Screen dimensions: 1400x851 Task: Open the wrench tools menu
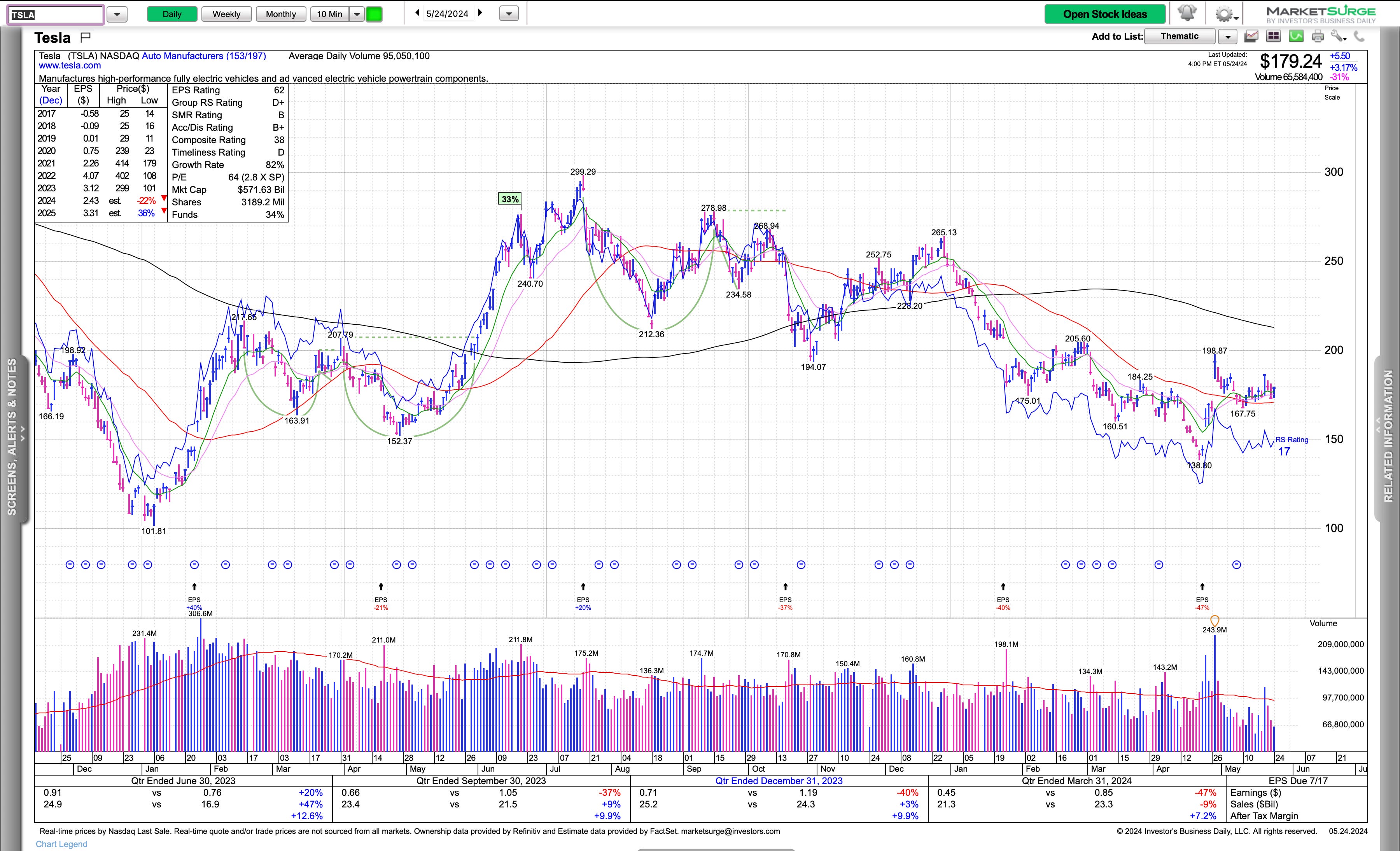1338,36
